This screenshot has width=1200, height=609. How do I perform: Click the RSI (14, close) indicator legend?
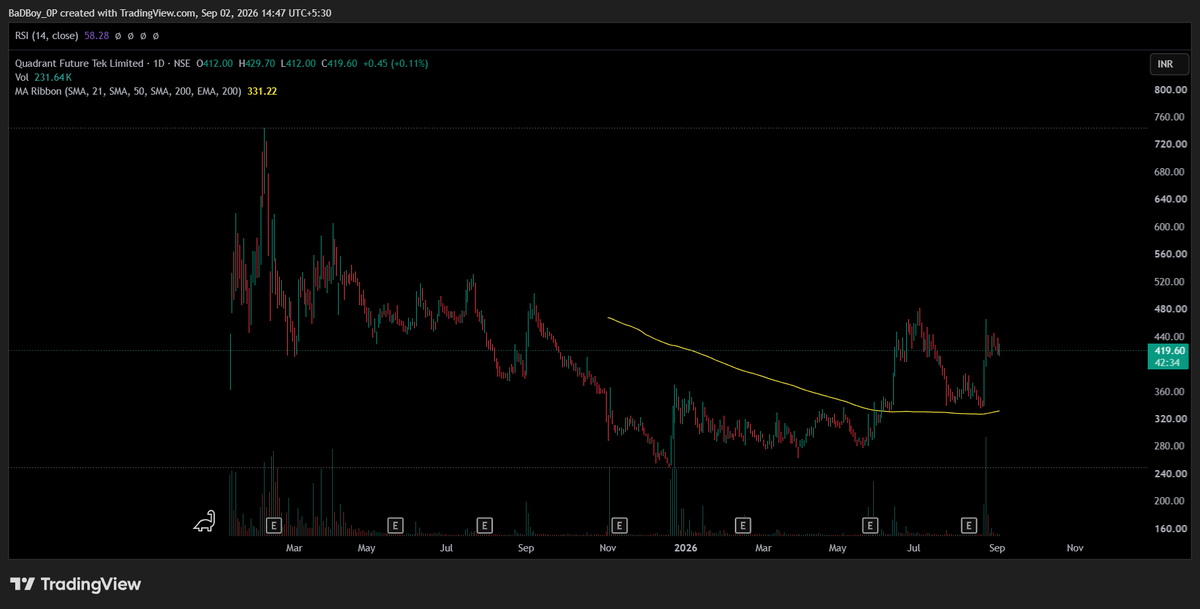48,36
